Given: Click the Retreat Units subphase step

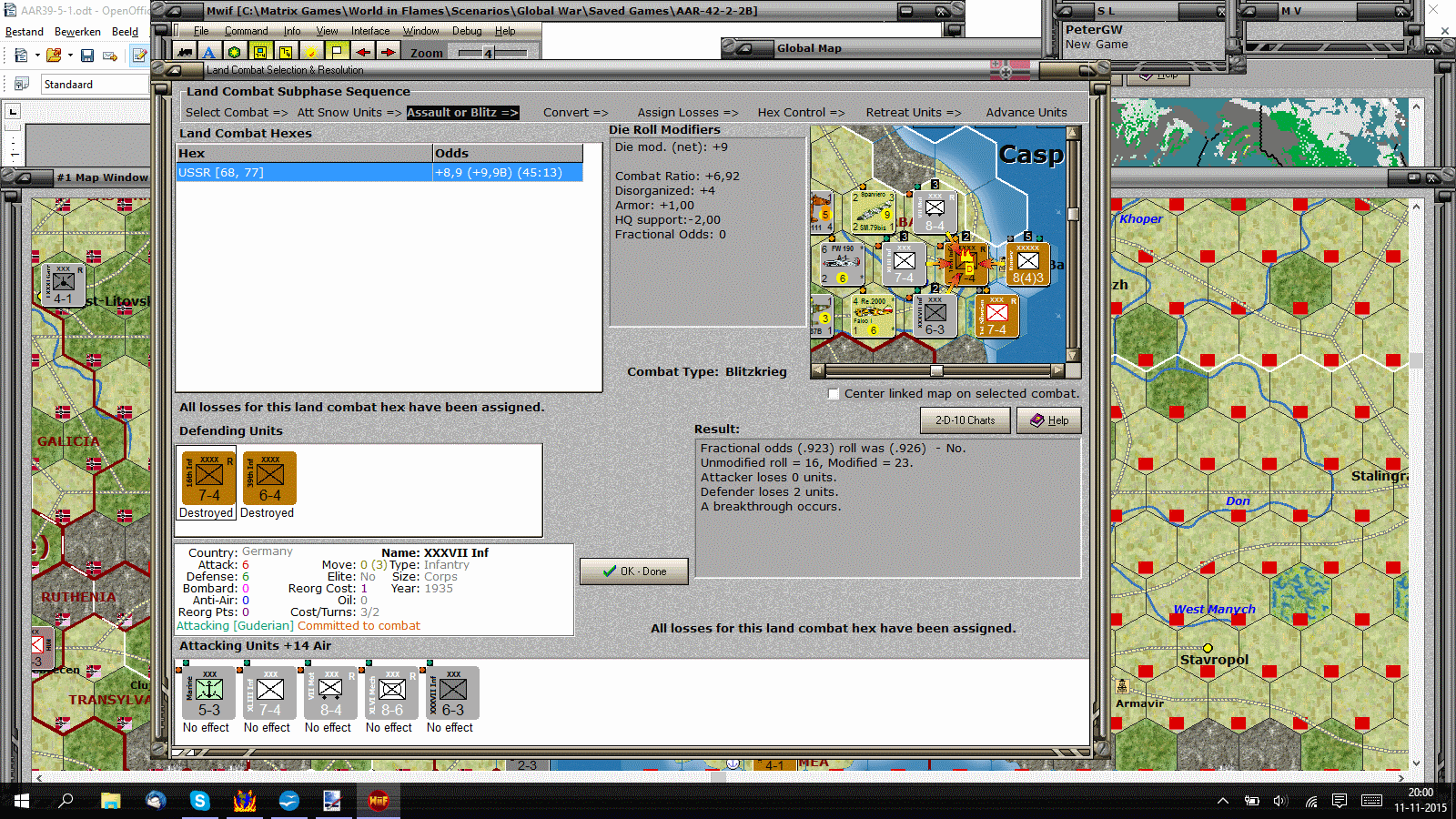Looking at the screenshot, I should [x=914, y=113].
